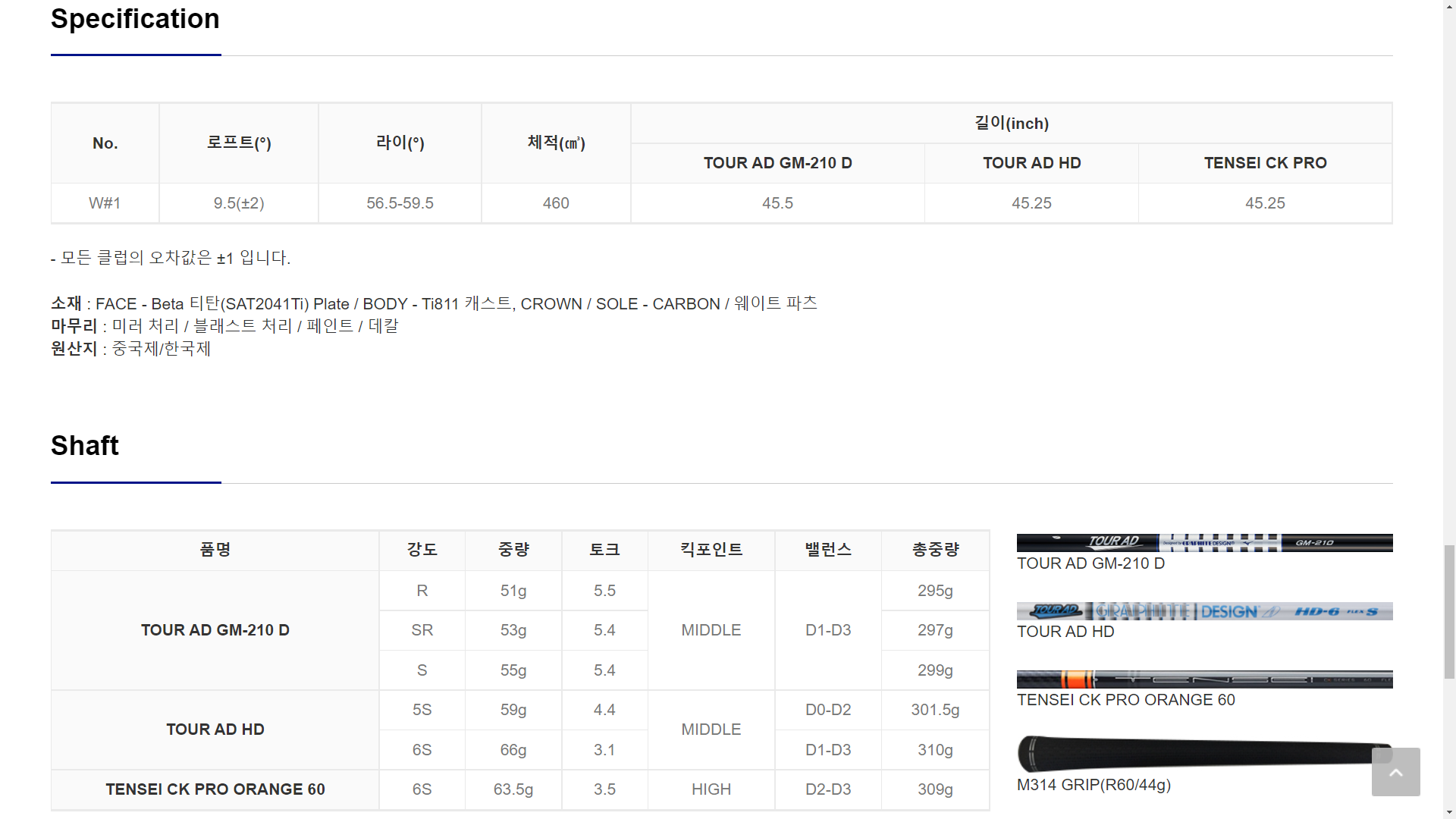Screen dimensions: 1456x819
Task: Click the '소재' material description line
Action: pyautogui.click(x=434, y=304)
